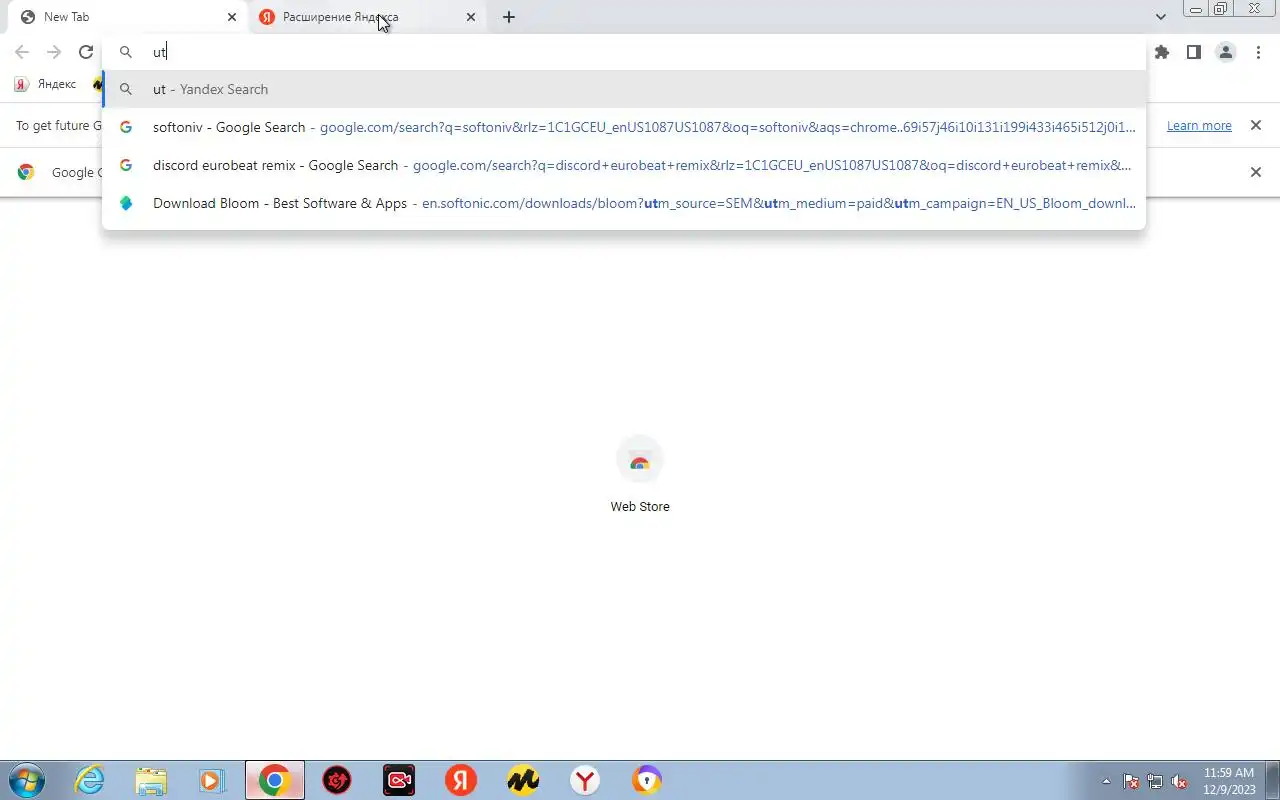Click the Learn more link
This screenshot has height=800, width=1280.
[1199, 126]
